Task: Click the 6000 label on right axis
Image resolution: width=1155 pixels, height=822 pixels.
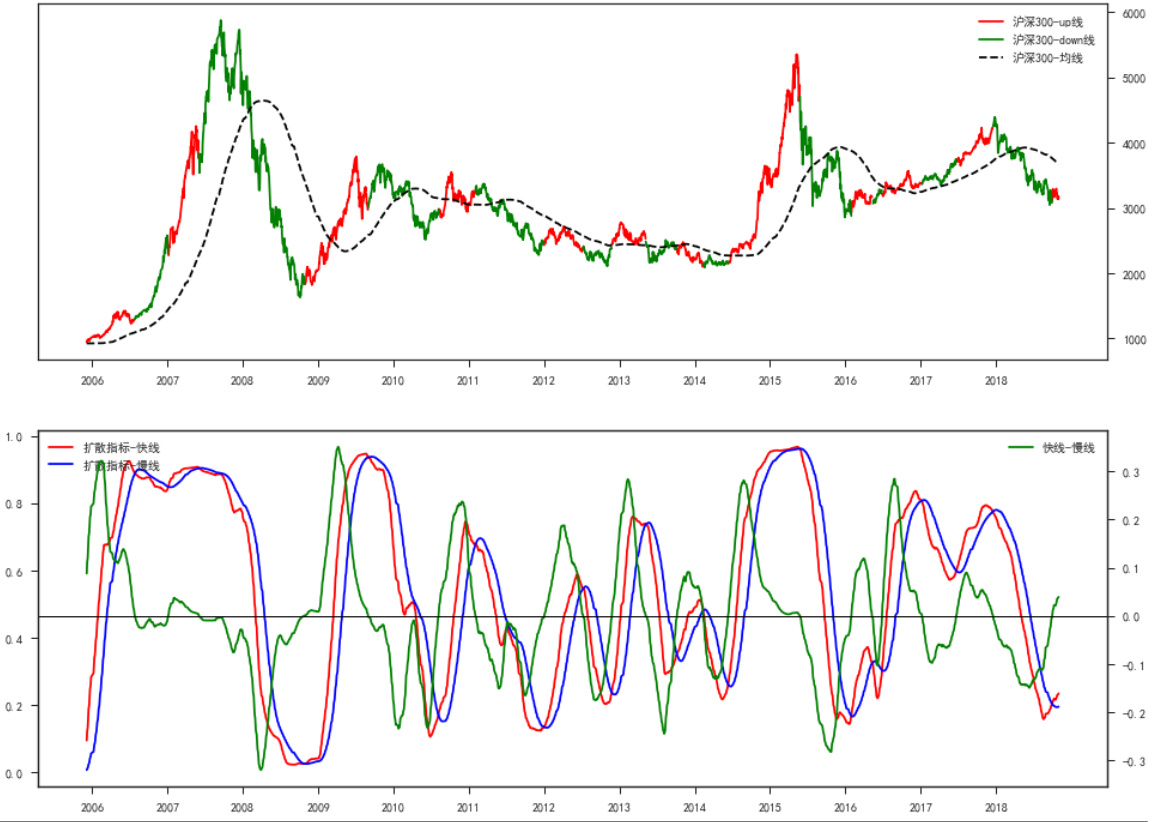Action: (x=1135, y=14)
